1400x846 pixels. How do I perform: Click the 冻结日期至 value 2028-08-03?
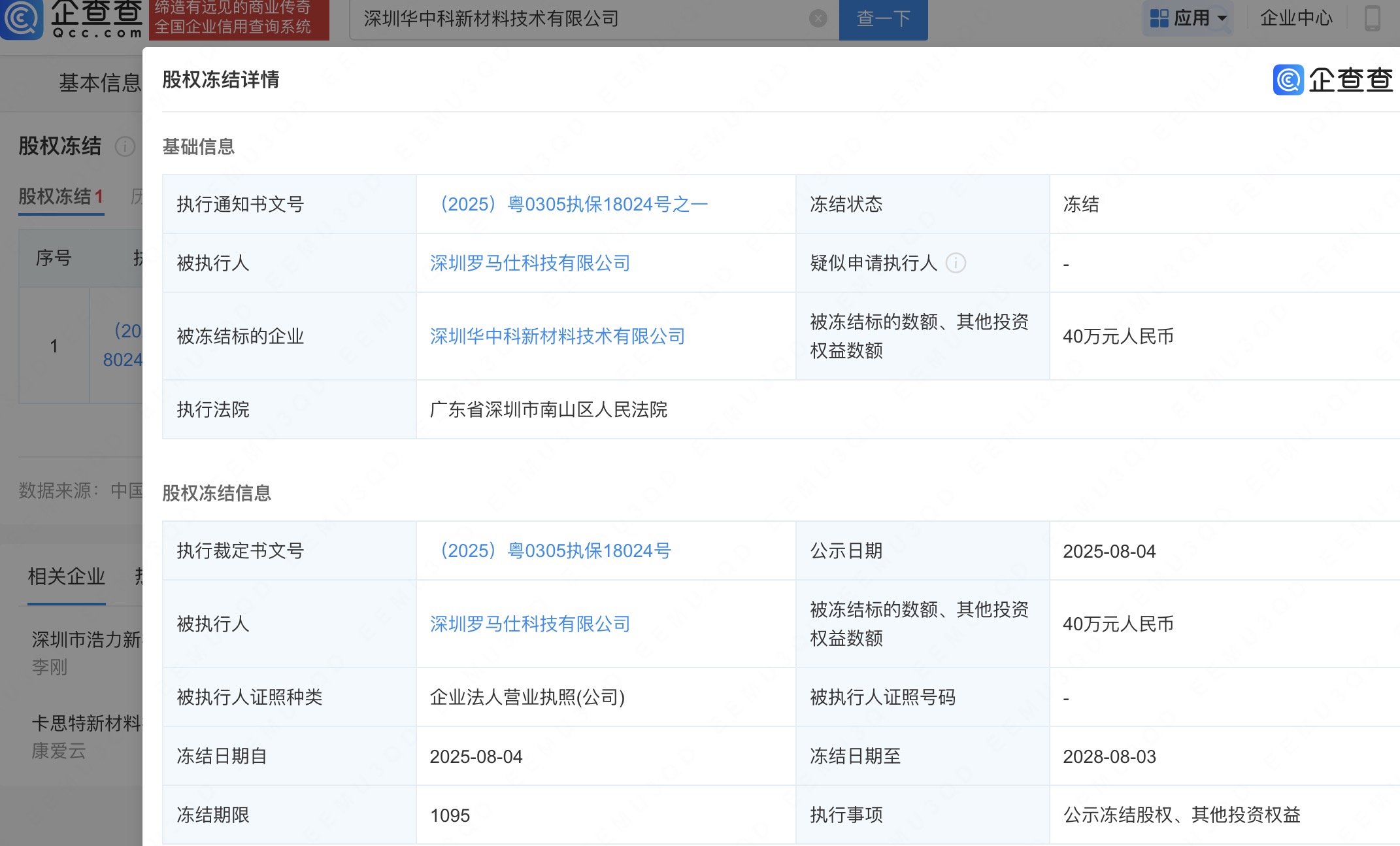coord(1109,756)
